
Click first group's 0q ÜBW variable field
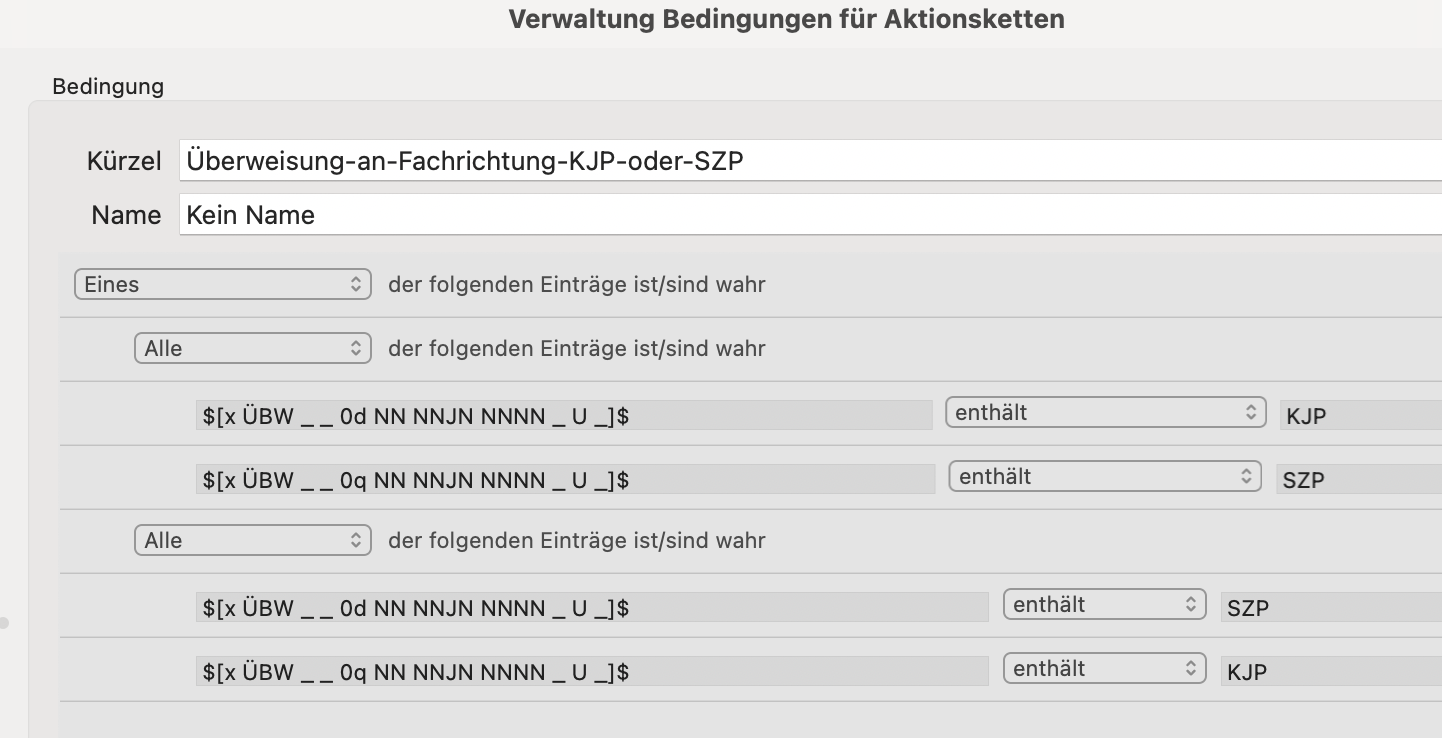[565, 479]
